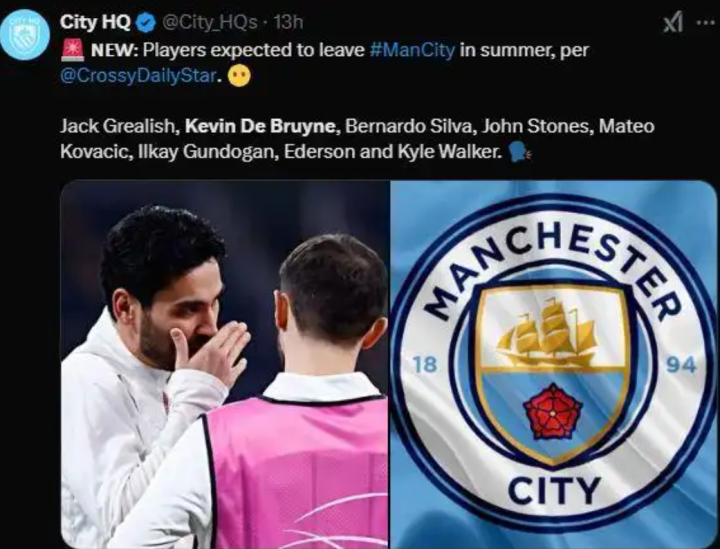This screenshot has height=549, width=720.
Task: Click the pink training bib in photo
Action: [x=296, y=473]
